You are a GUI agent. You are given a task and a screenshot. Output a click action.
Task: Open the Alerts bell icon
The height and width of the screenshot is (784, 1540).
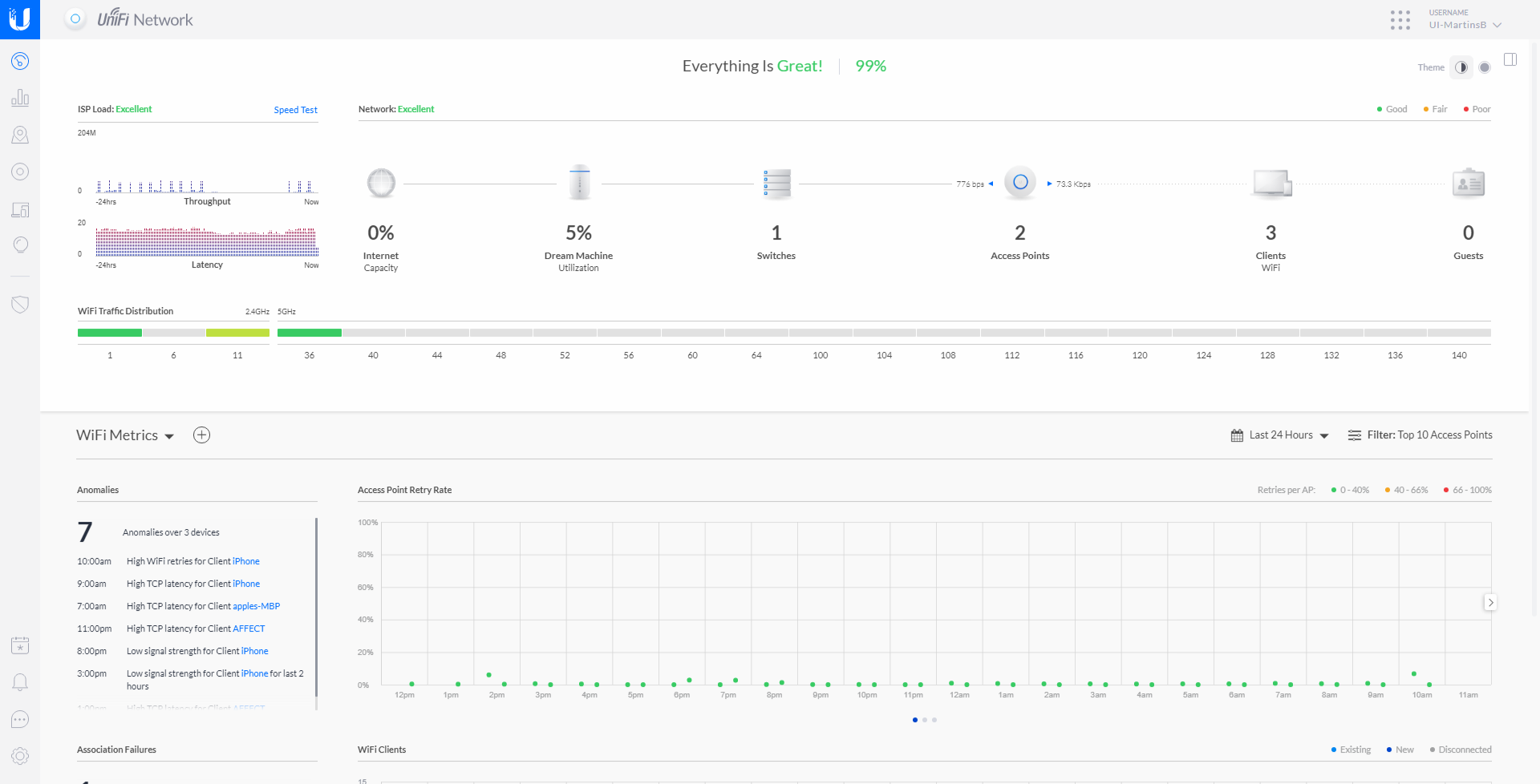[20, 682]
